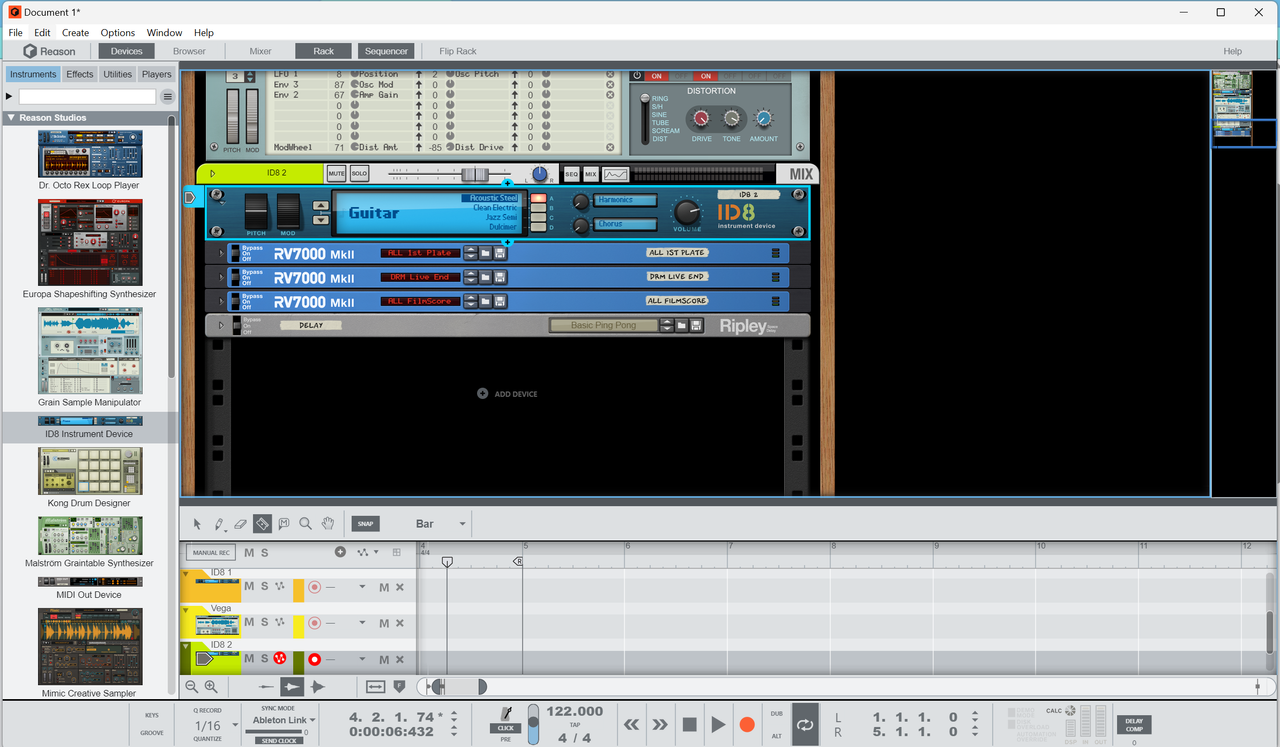Click the metronome click icon
This screenshot has width=1280, height=747.
pos(507,714)
